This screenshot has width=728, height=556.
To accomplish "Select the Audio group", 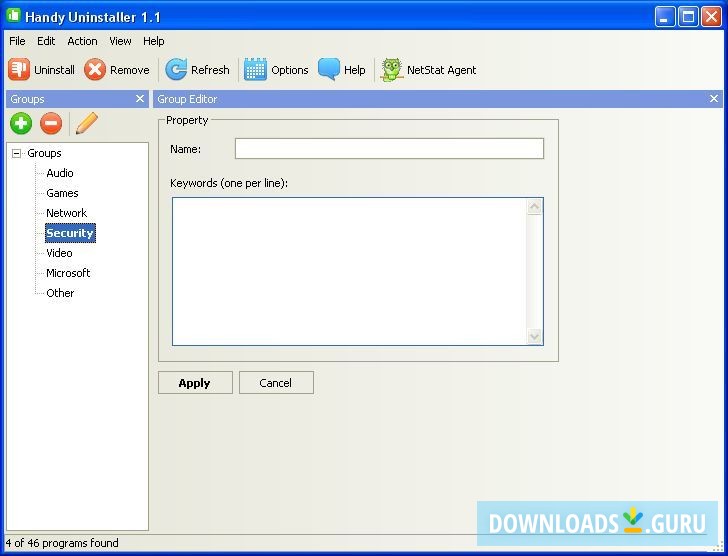I will coord(60,173).
